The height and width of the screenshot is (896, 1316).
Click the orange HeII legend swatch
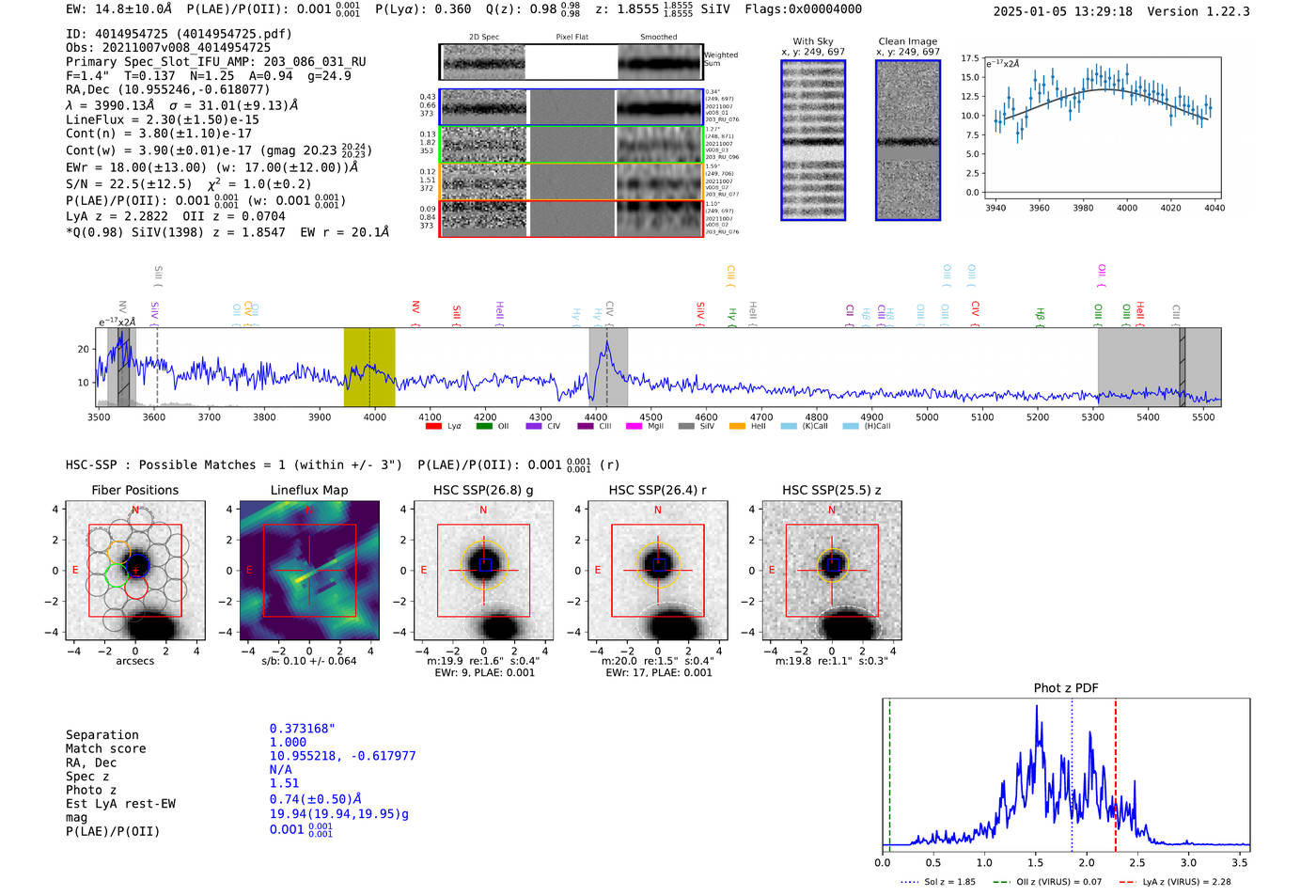(737, 427)
